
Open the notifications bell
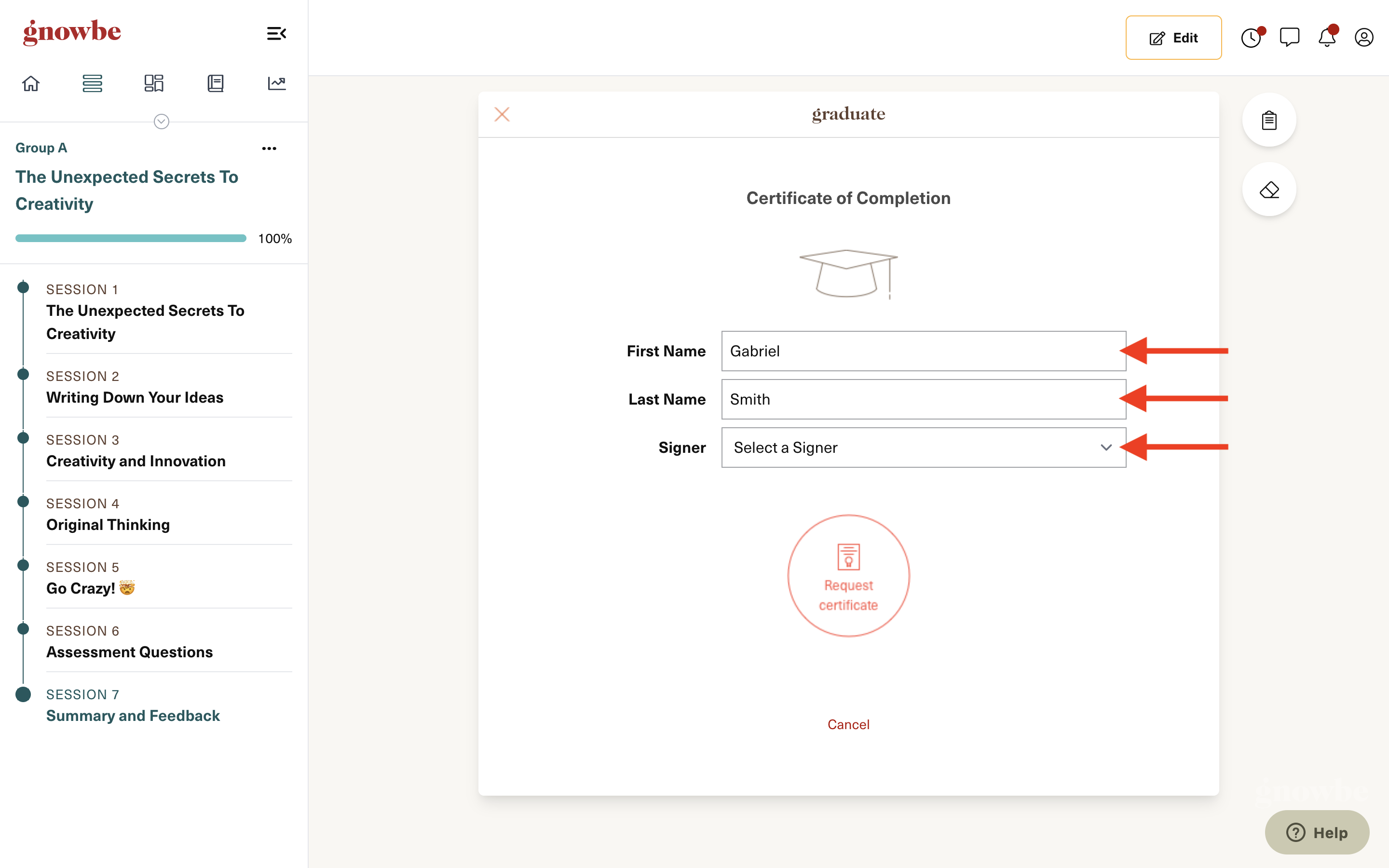tap(1328, 37)
